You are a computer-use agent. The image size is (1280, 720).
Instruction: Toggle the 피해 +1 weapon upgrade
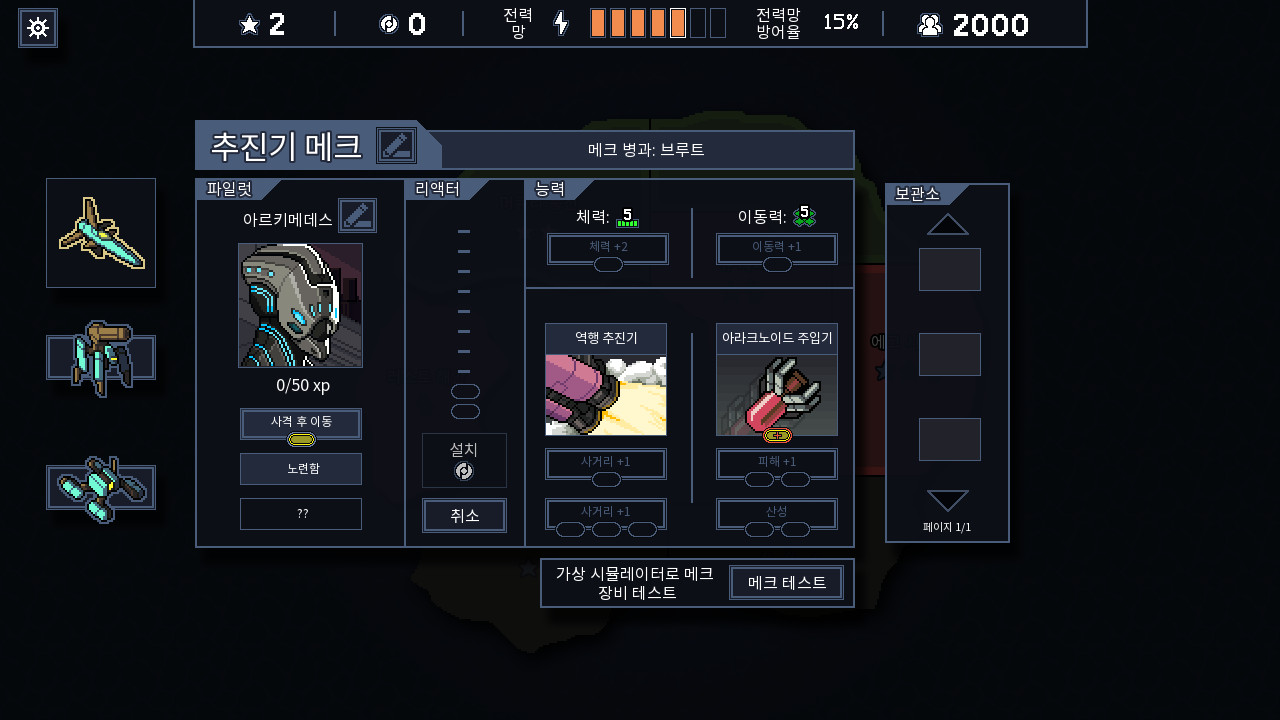(777, 464)
